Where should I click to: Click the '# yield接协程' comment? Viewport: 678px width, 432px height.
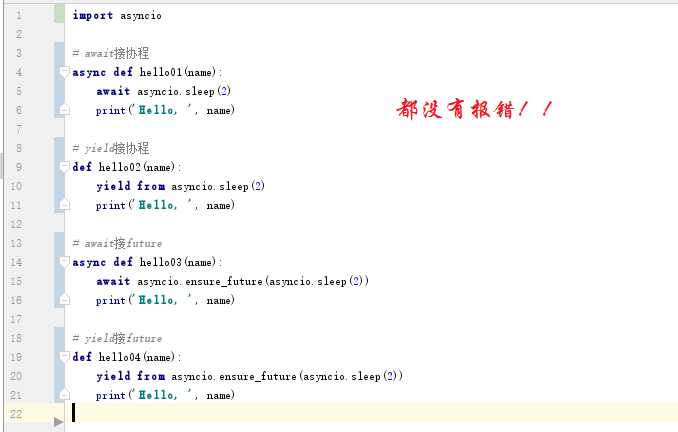tap(111, 148)
